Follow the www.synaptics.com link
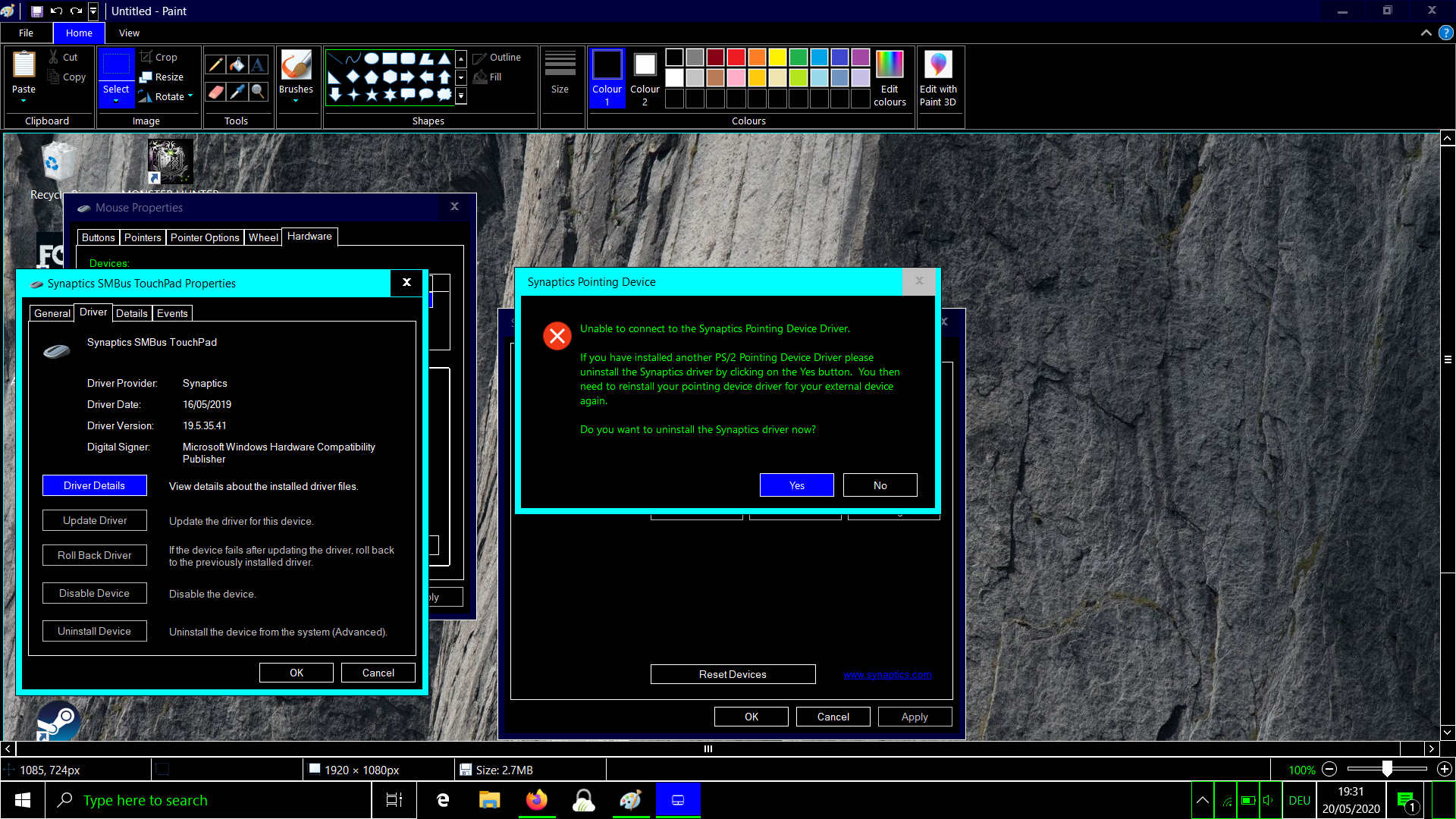Viewport: 1456px width, 819px height. pyautogui.click(x=887, y=674)
